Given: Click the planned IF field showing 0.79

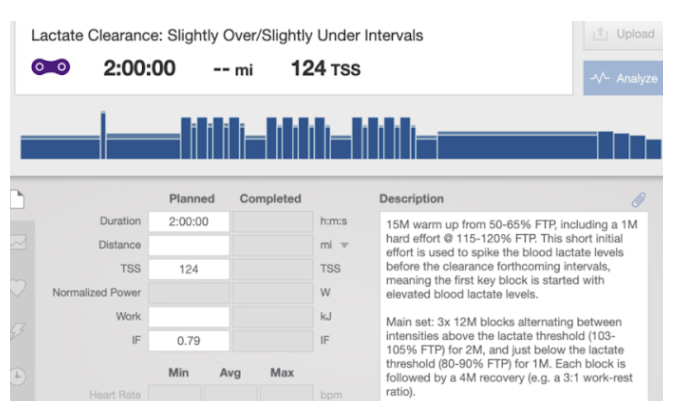Looking at the screenshot, I should 189,341.
